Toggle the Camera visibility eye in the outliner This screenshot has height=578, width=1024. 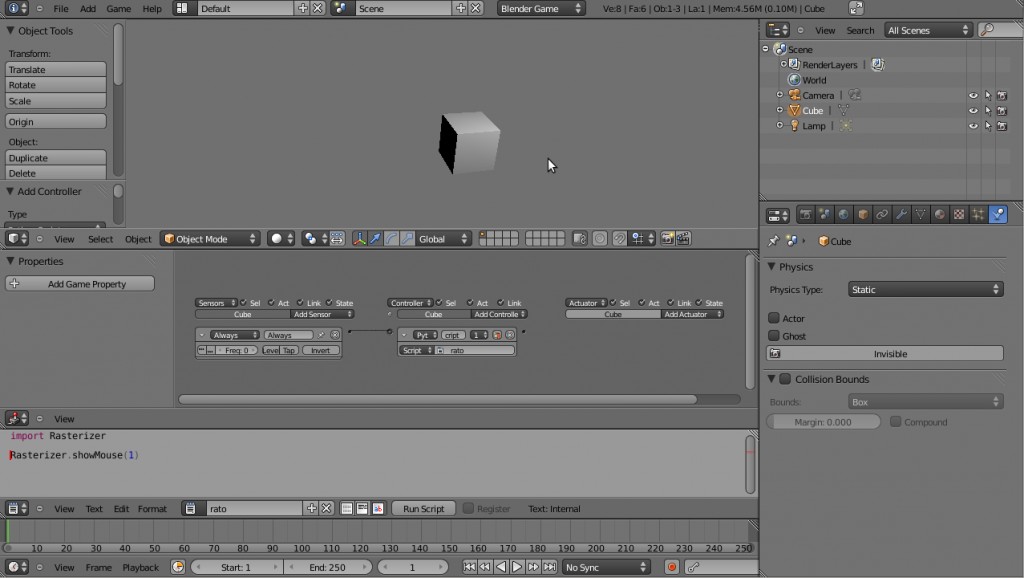point(974,95)
